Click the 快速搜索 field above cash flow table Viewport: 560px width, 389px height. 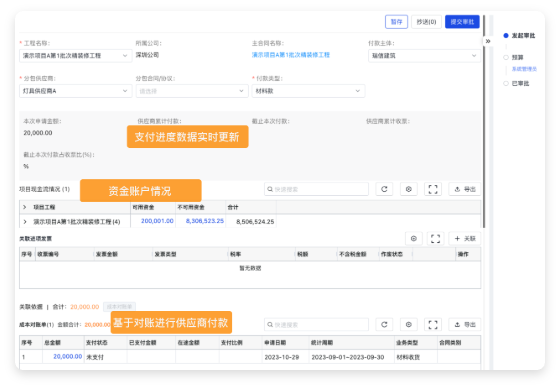[316, 189]
